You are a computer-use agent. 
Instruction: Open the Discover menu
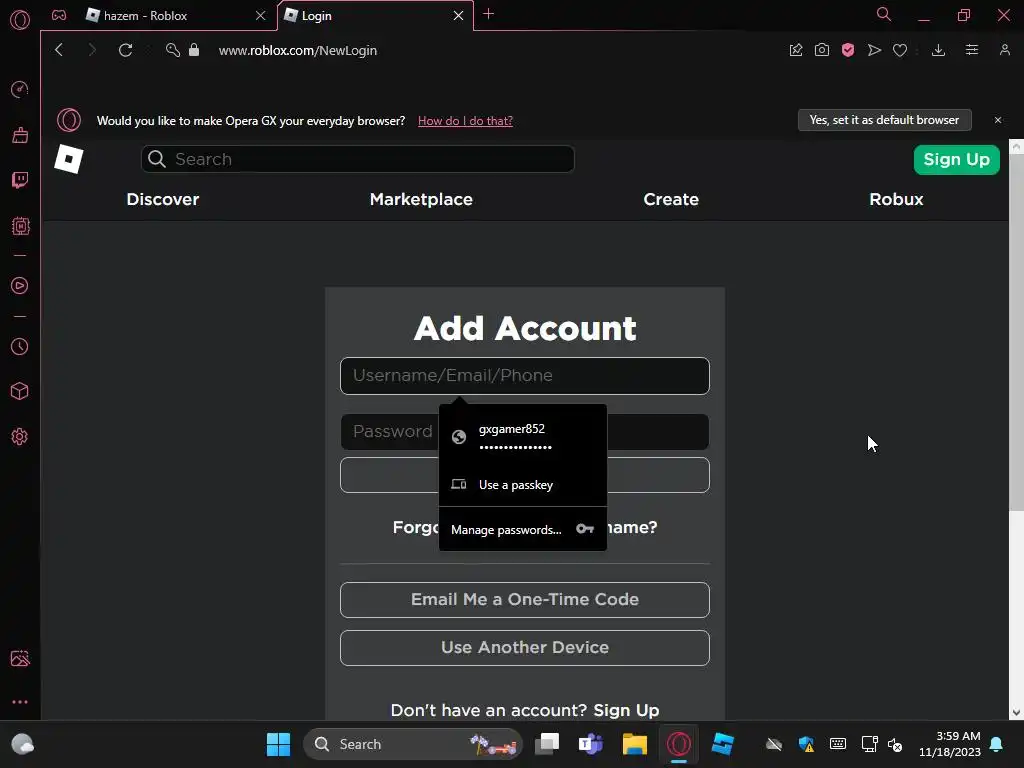163,199
